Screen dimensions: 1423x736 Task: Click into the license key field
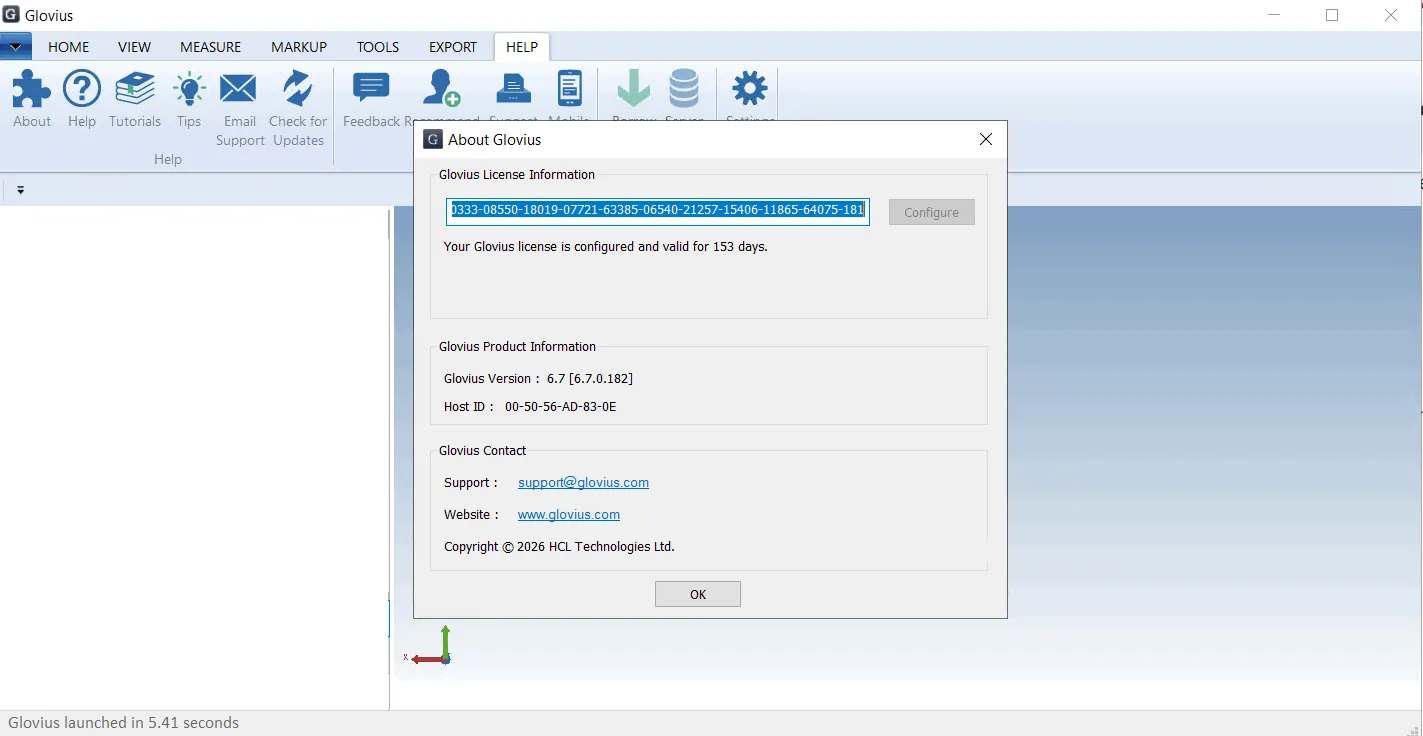click(658, 211)
